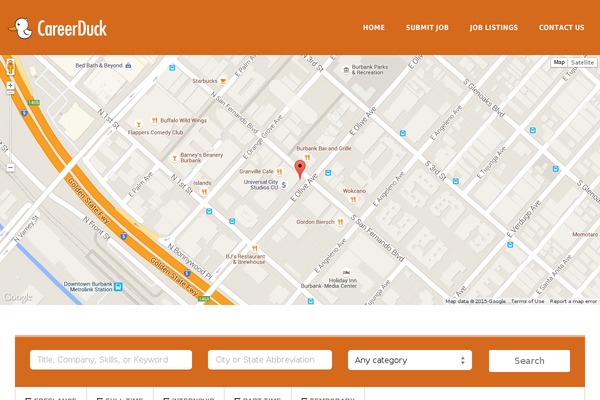Click the E Verdugo Ave street label
600x400 pixels.
point(523,219)
